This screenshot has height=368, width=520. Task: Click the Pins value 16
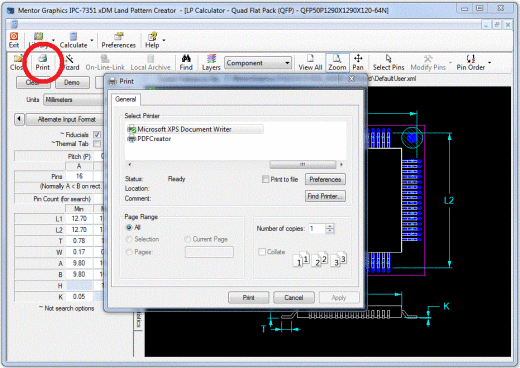click(x=79, y=176)
